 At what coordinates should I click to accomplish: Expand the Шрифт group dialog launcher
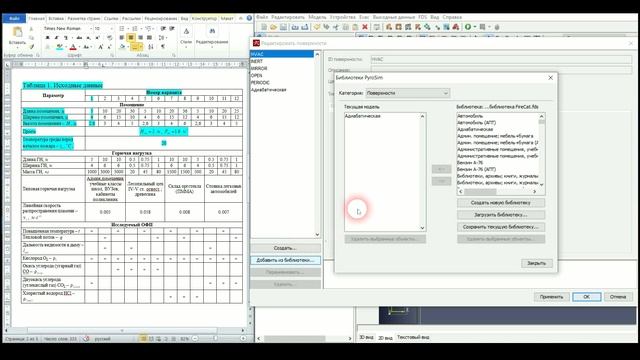pyautogui.click(x=112, y=55)
